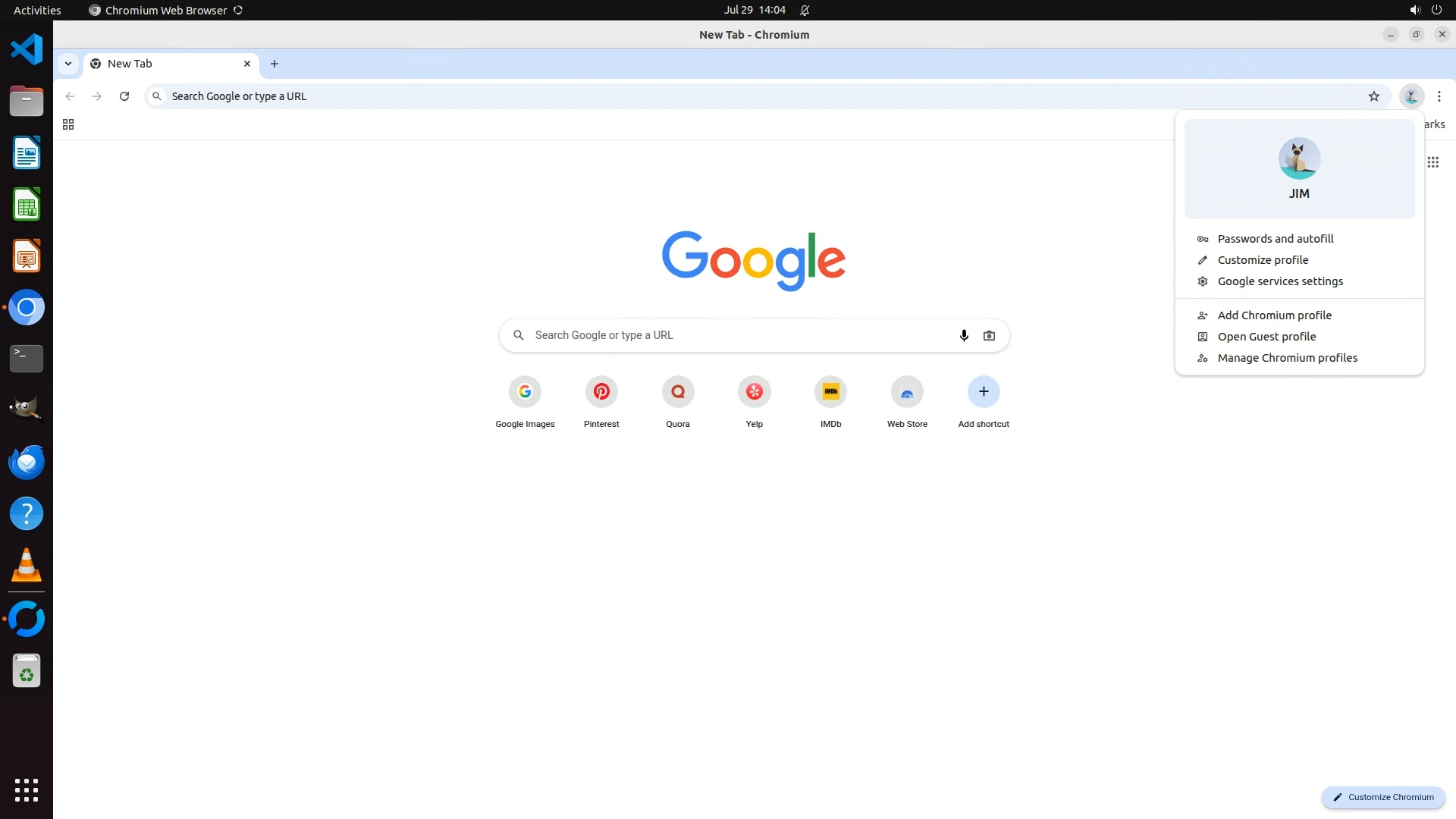1456x819 pixels.
Task: Select Manage Chromium profiles option
Action: pyautogui.click(x=1287, y=358)
